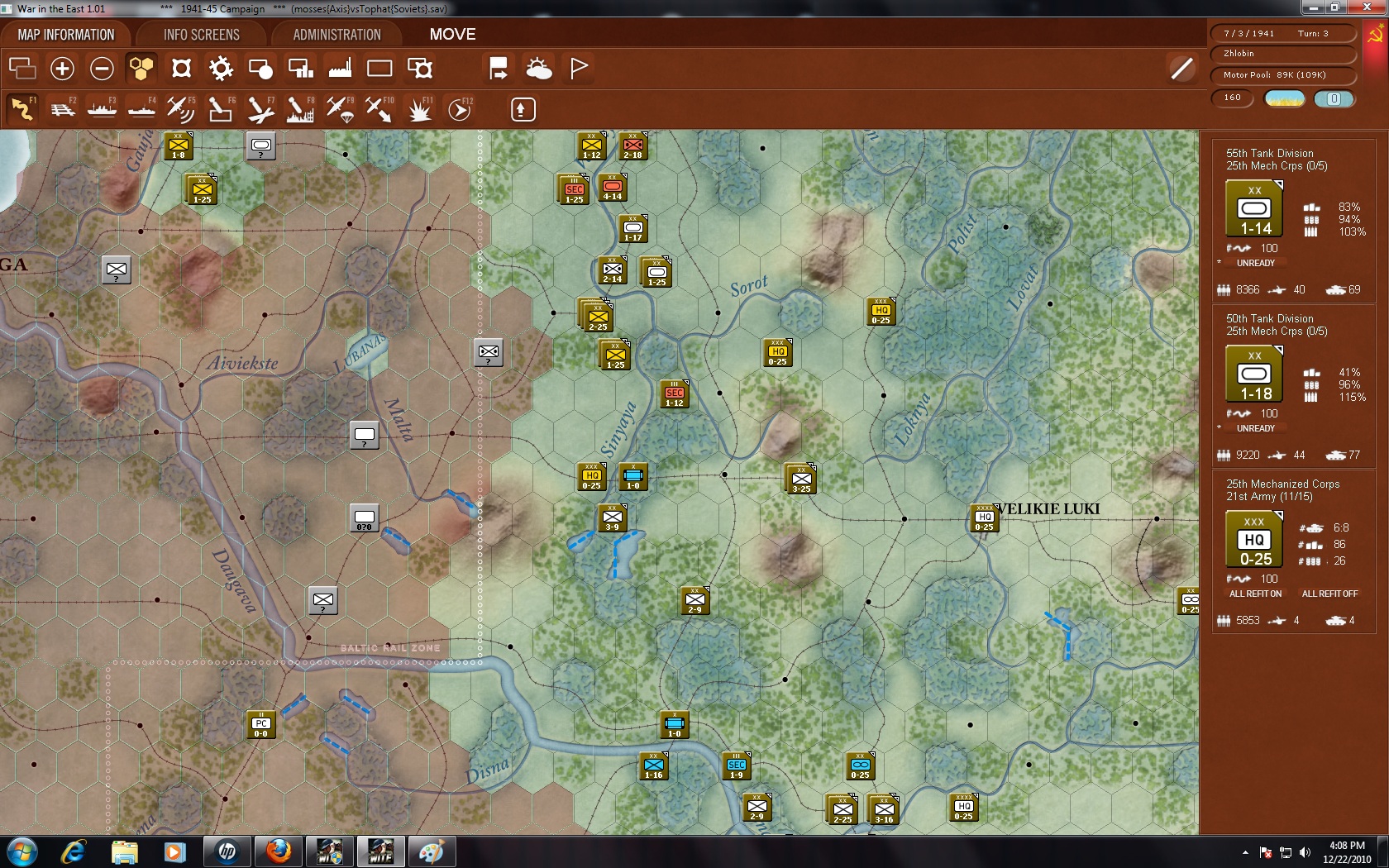The width and height of the screenshot is (1389, 868).
Task: Select the 25th Mechanized Corps HQ counter
Action: [1254, 539]
